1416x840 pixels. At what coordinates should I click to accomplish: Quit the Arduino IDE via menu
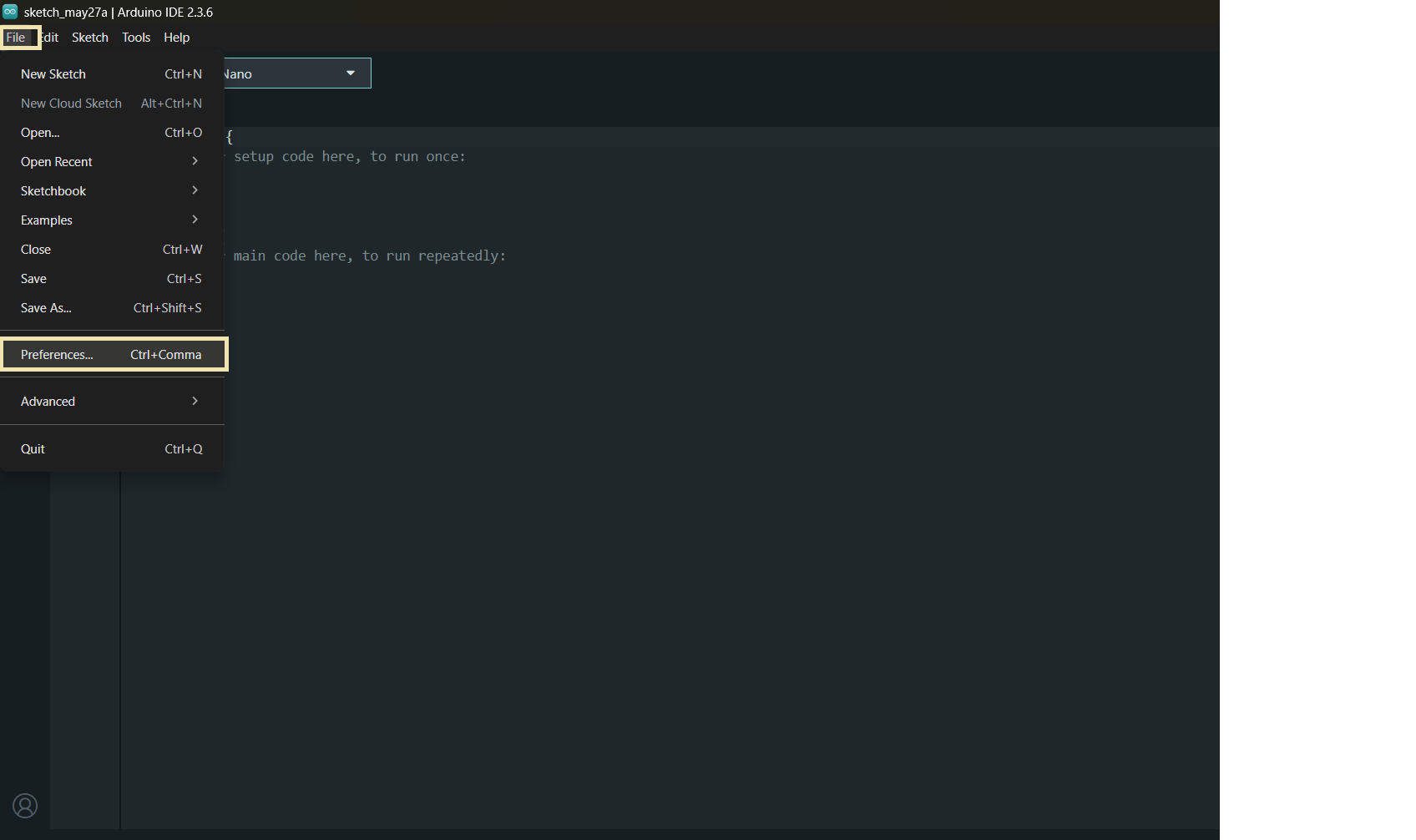click(x=111, y=449)
